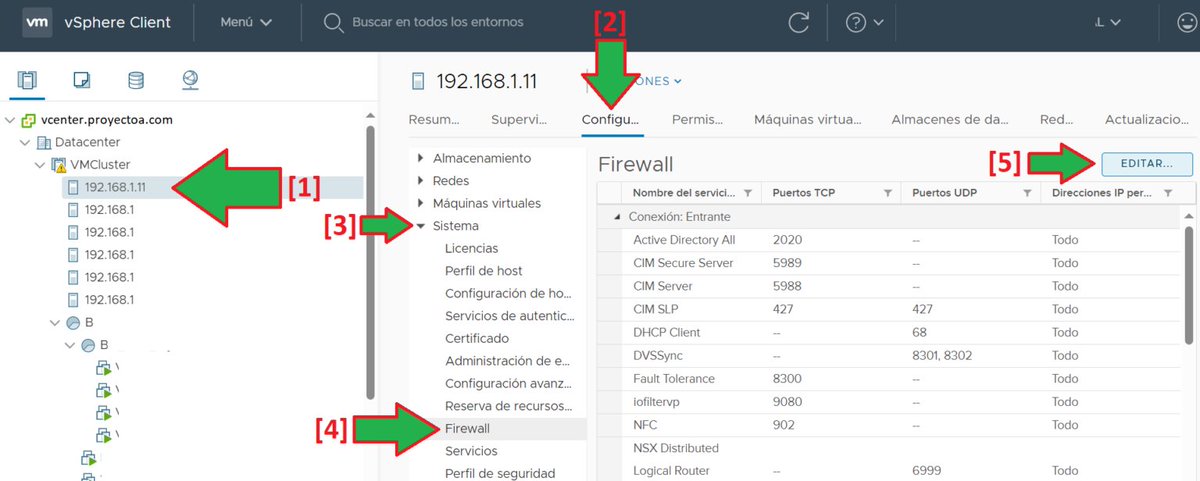Collapse the vcenter.proyectoa.com tree node
This screenshot has width=1200, height=481.
[x=10, y=120]
